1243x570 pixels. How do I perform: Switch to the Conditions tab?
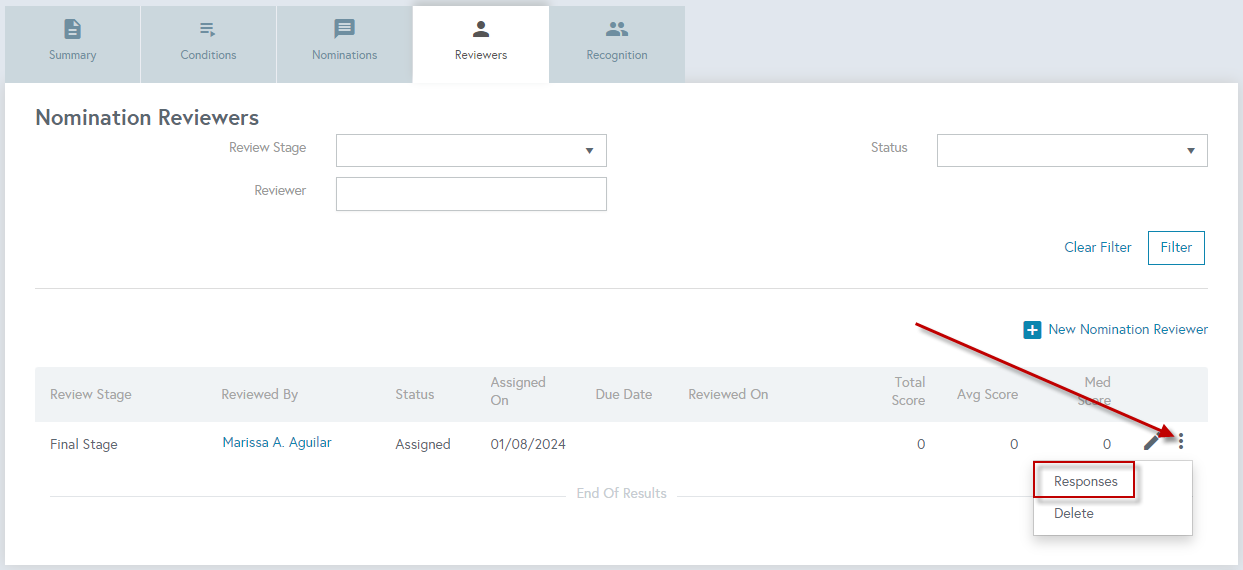pyautogui.click(x=208, y=44)
